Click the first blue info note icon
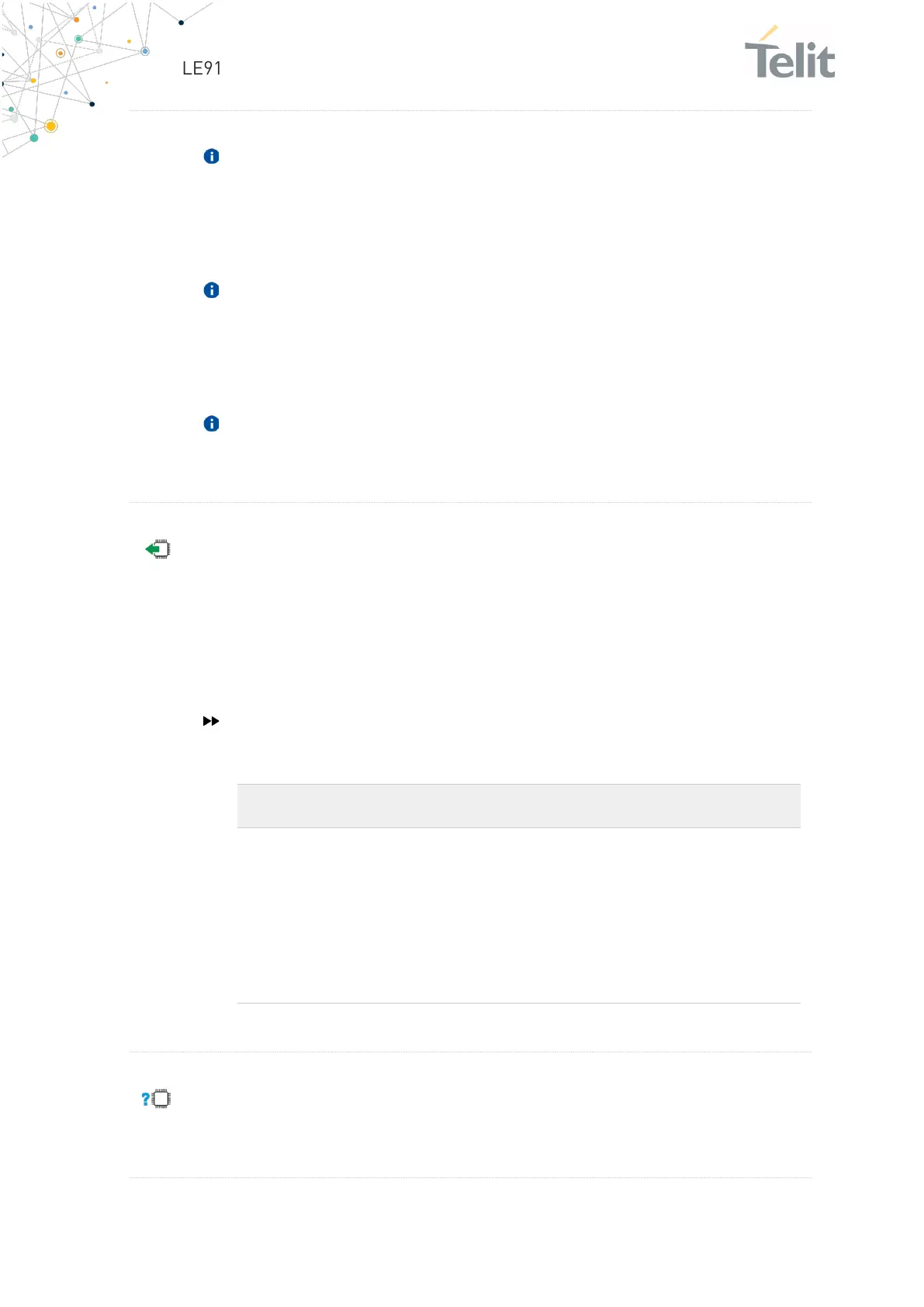The width and height of the screenshot is (924, 1307). point(211,156)
